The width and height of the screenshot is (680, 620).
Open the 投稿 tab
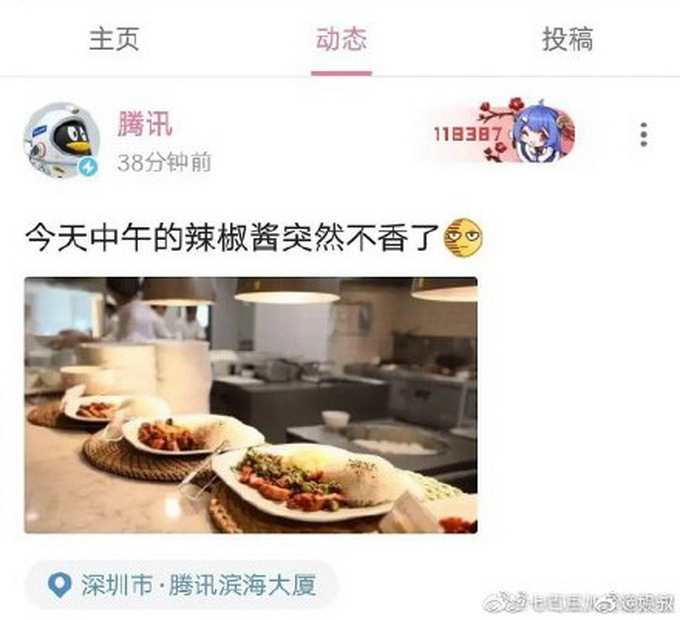tap(568, 39)
